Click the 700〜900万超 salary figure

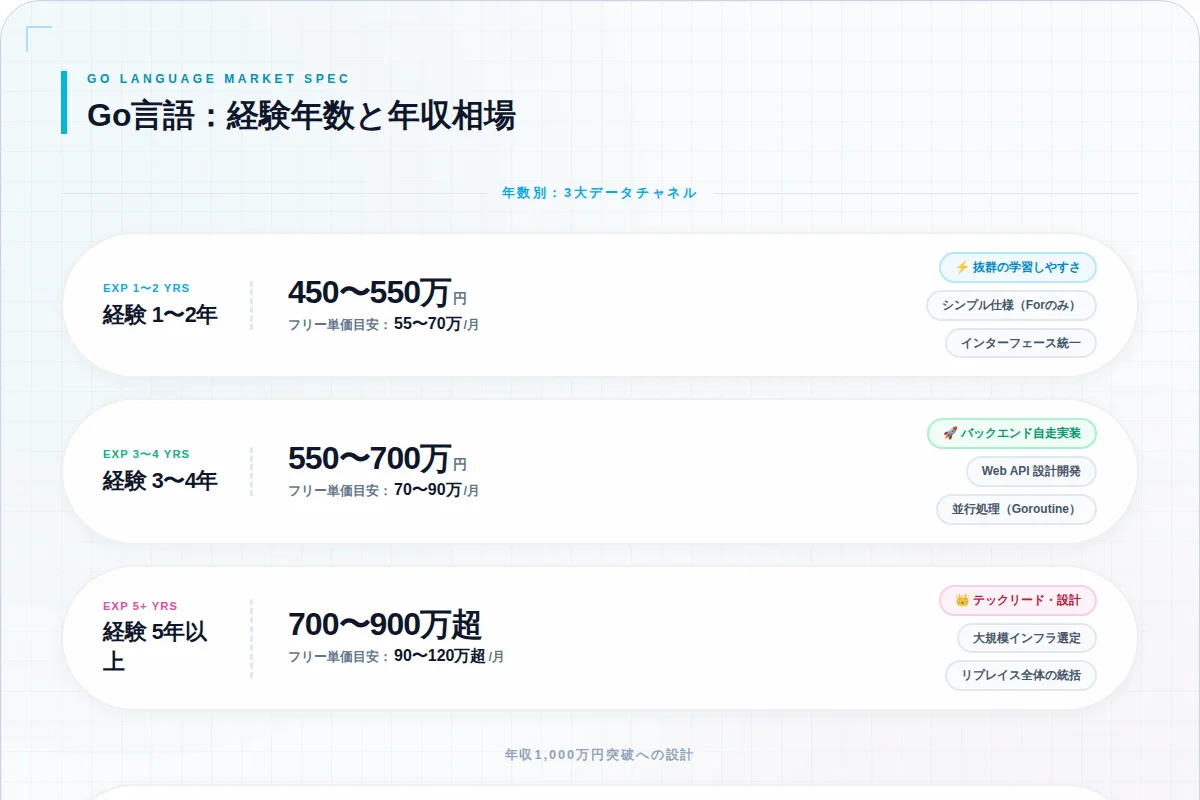[x=385, y=625]
